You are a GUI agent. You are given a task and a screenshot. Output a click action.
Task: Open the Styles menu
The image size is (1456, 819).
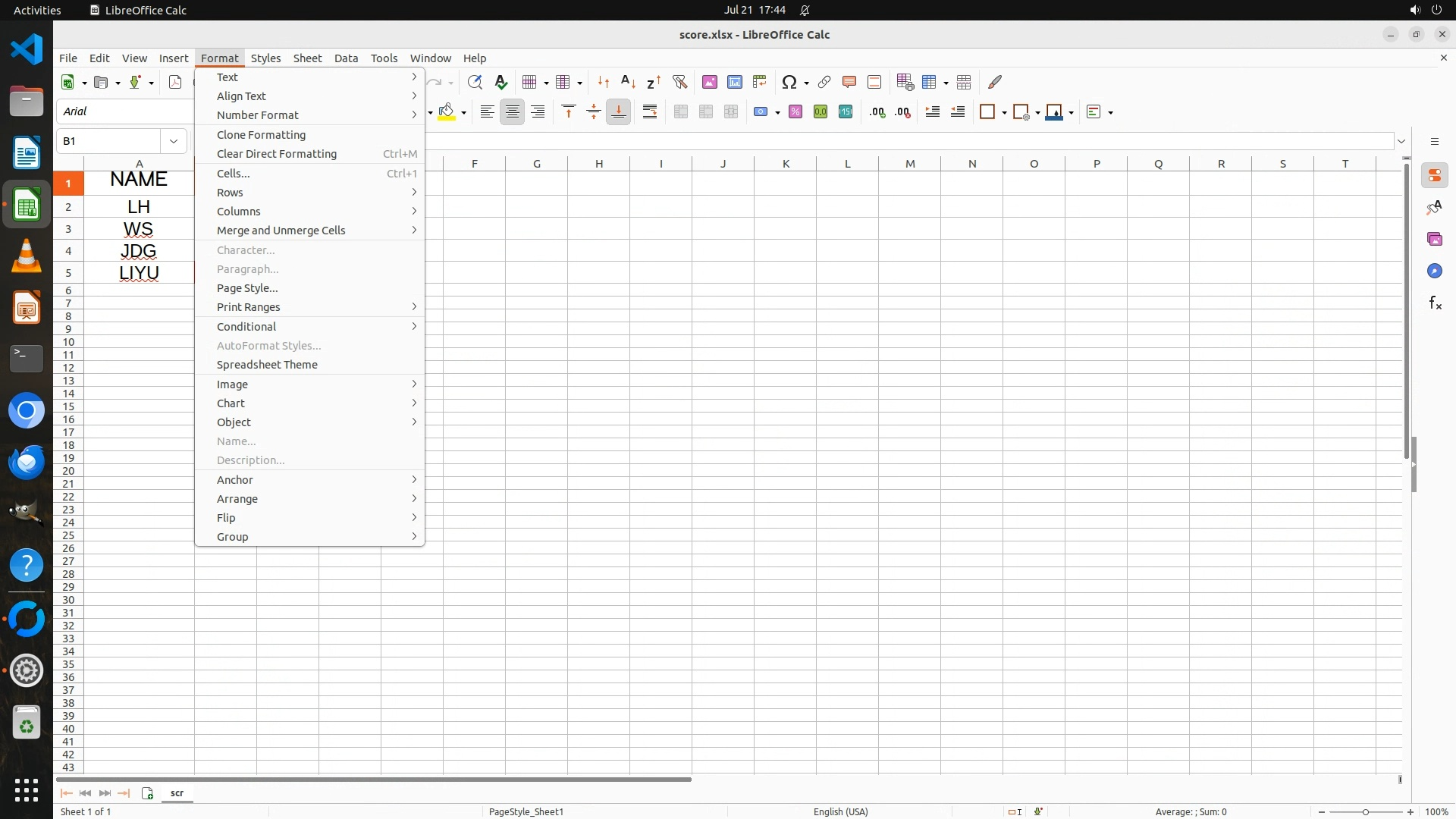point(265,58)
